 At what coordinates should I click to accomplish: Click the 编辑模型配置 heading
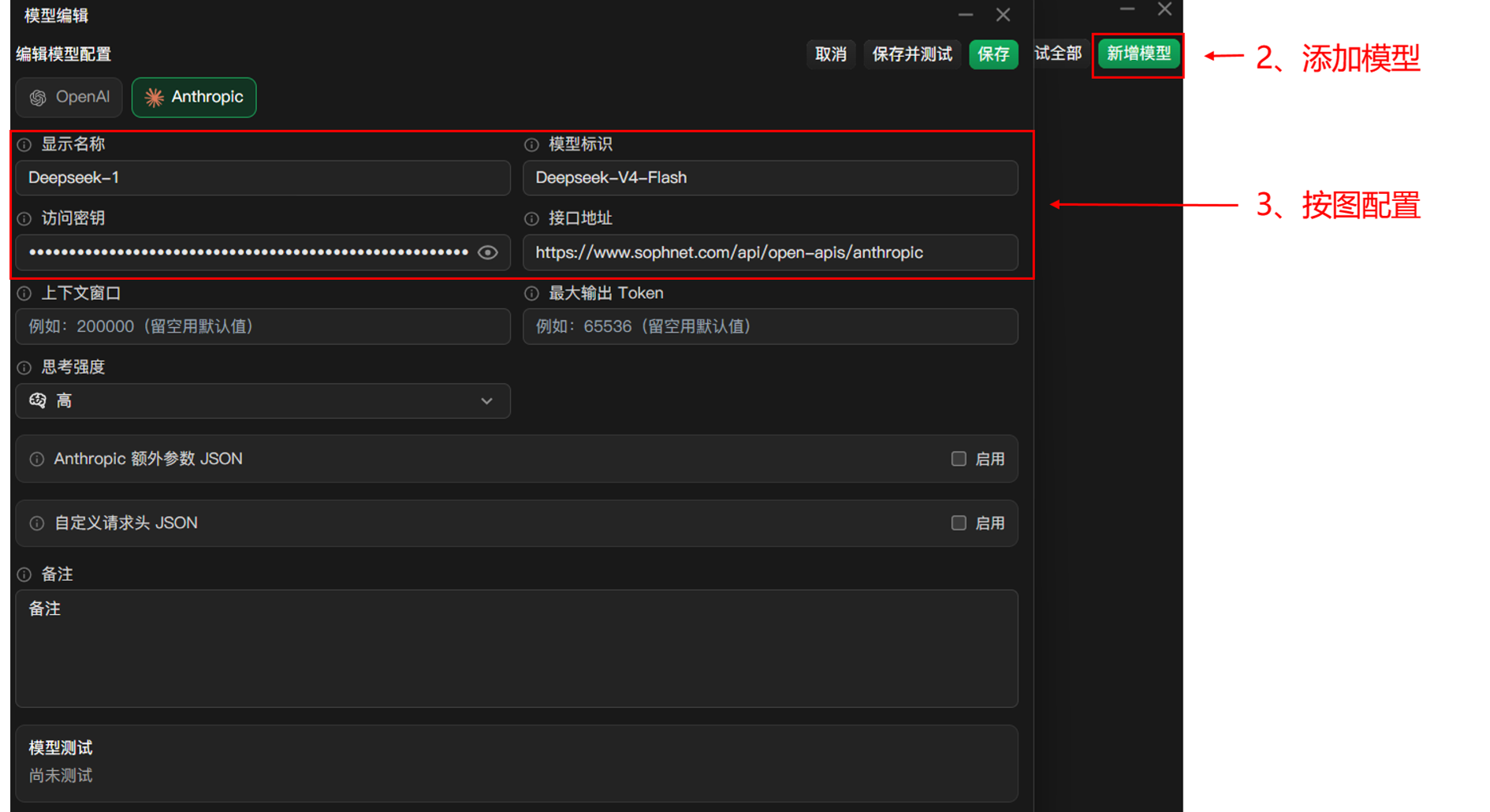64,54
